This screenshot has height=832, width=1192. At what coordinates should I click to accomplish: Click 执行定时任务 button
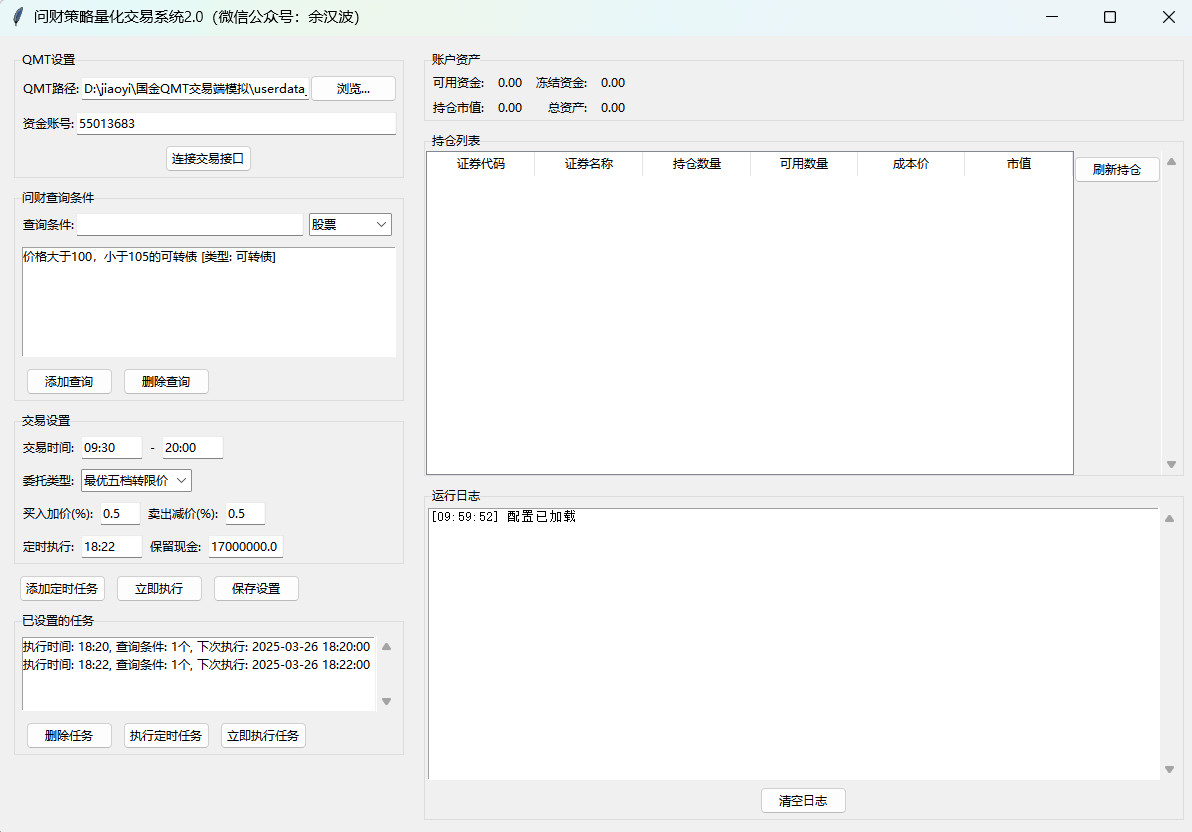[166, 735]
